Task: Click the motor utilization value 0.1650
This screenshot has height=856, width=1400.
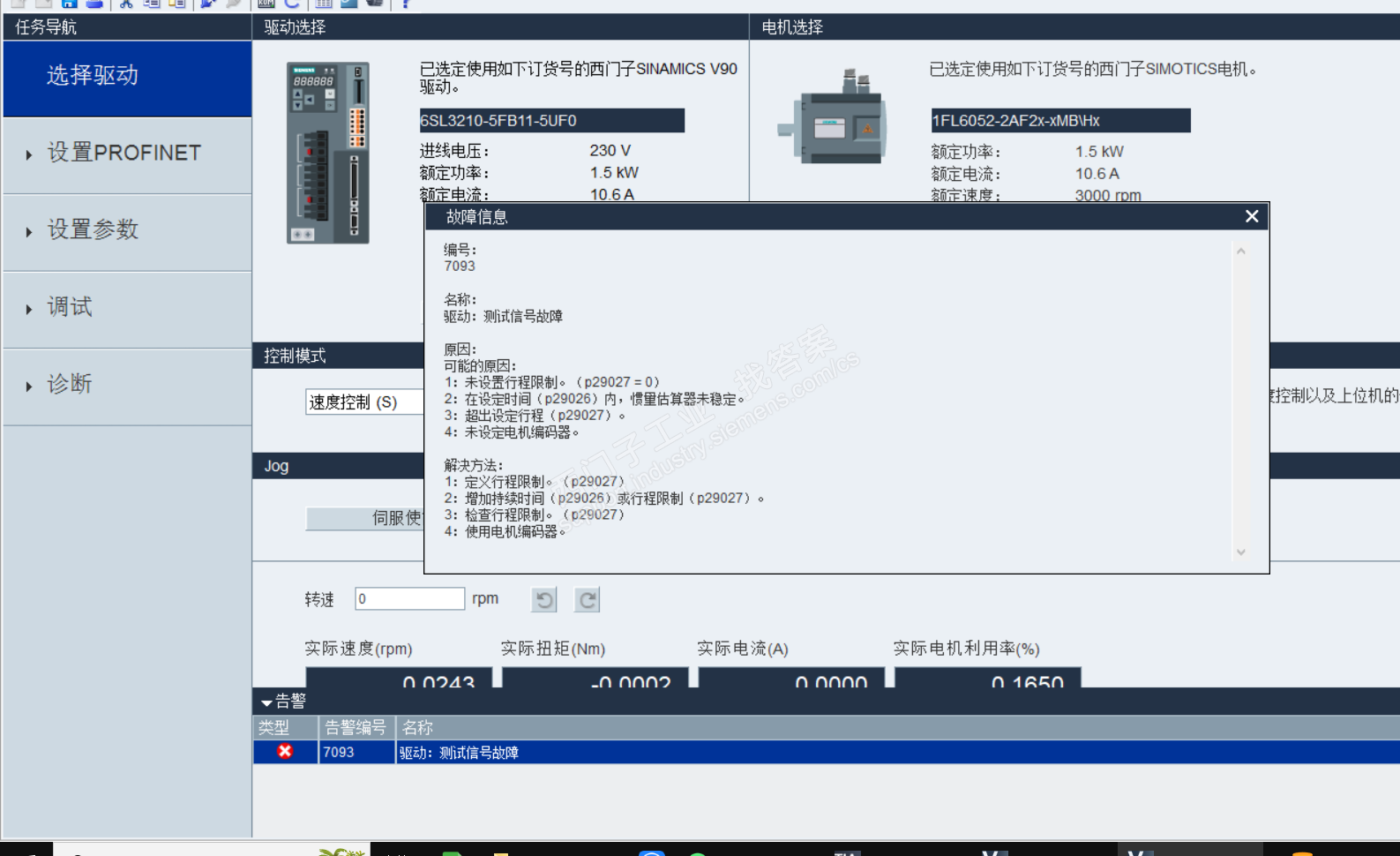Action: click(x=1028, y=680)
